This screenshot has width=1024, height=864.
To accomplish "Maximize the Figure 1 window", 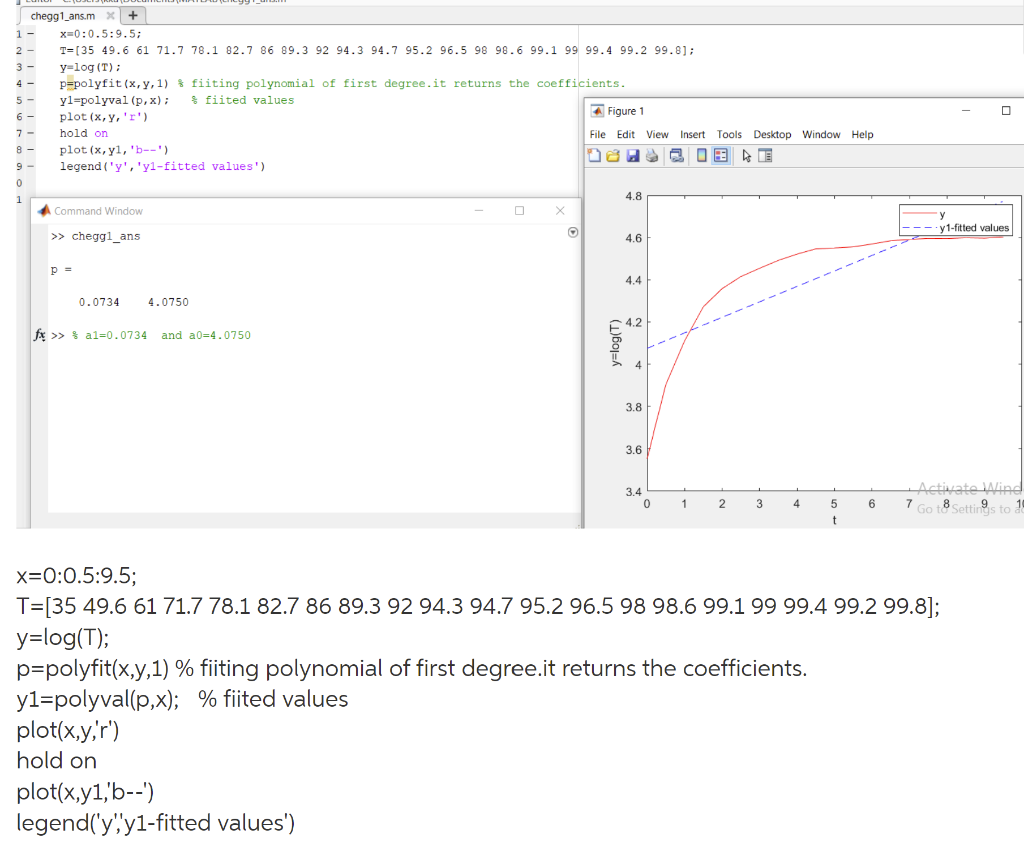I will click(x=1006, y=110).
